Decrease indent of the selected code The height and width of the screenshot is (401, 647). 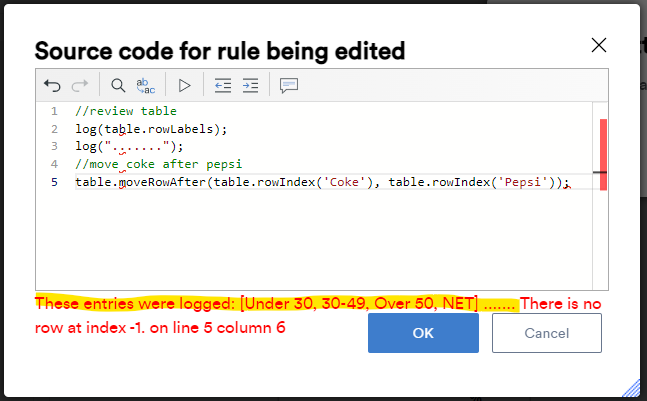(x=223, y=86)
